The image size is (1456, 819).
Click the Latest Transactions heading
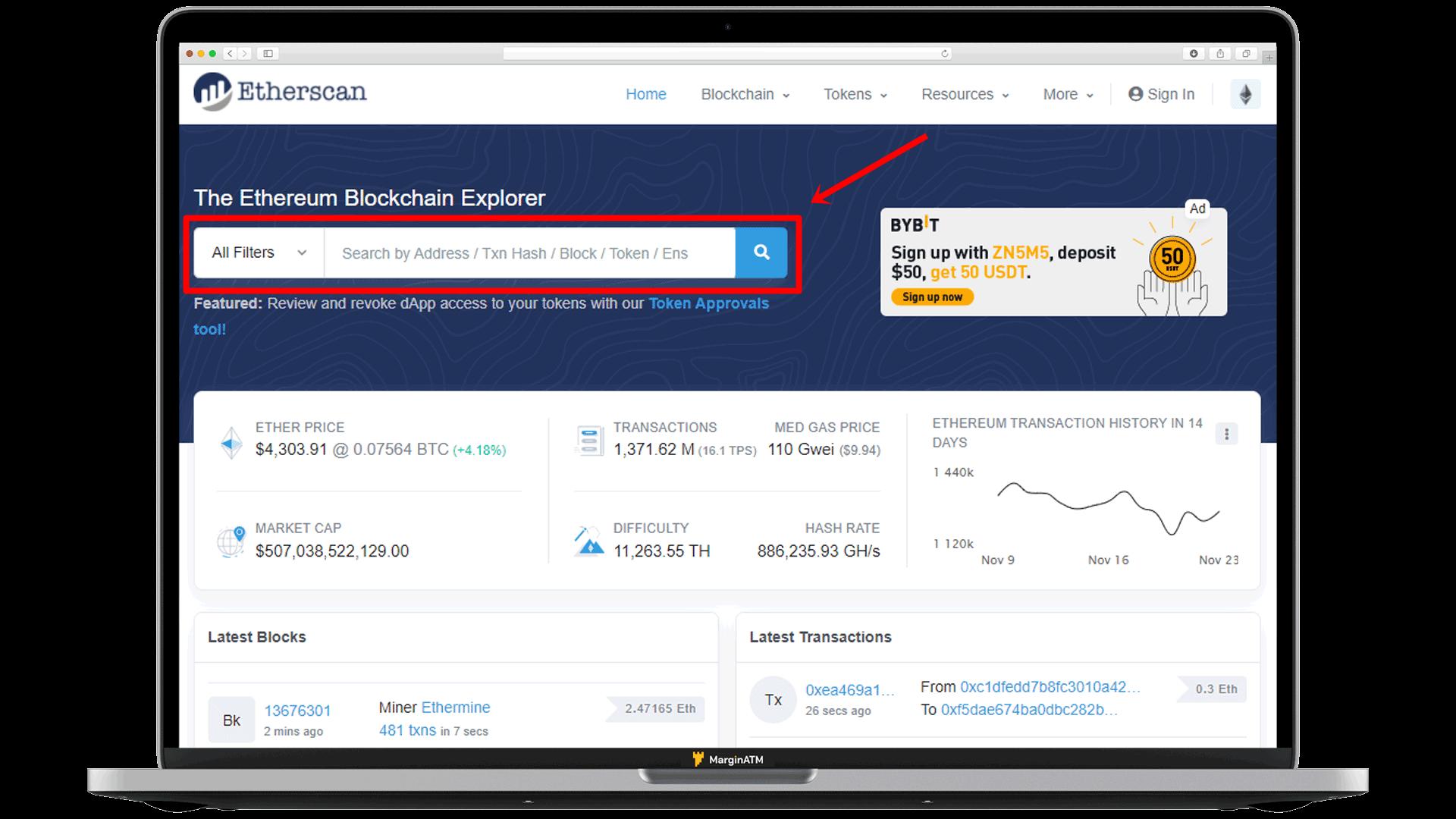coord(821,637)
